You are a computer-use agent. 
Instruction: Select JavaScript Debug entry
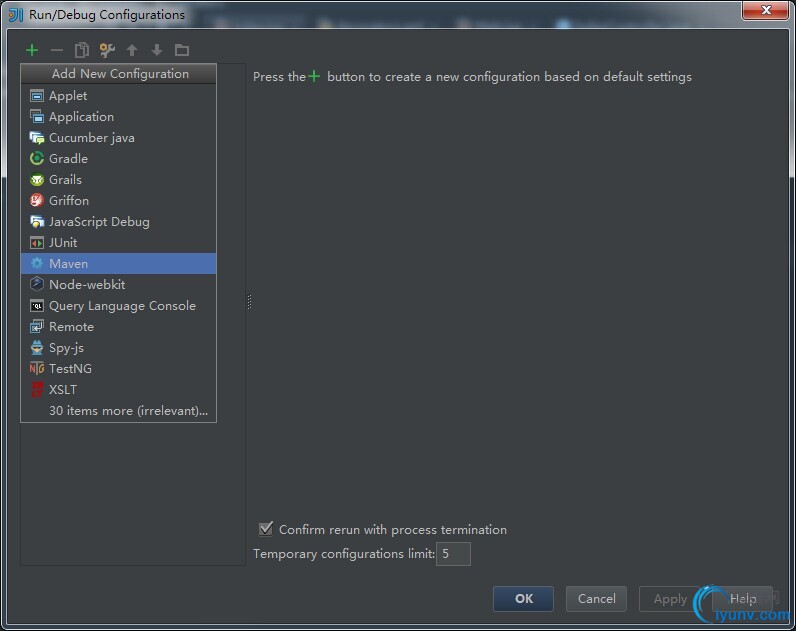pos(119,221)
